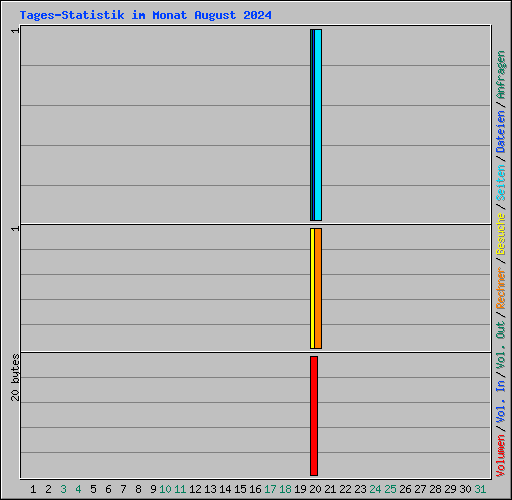
Task: Select day 20 on the x-axis
Action: click(315, 489)
